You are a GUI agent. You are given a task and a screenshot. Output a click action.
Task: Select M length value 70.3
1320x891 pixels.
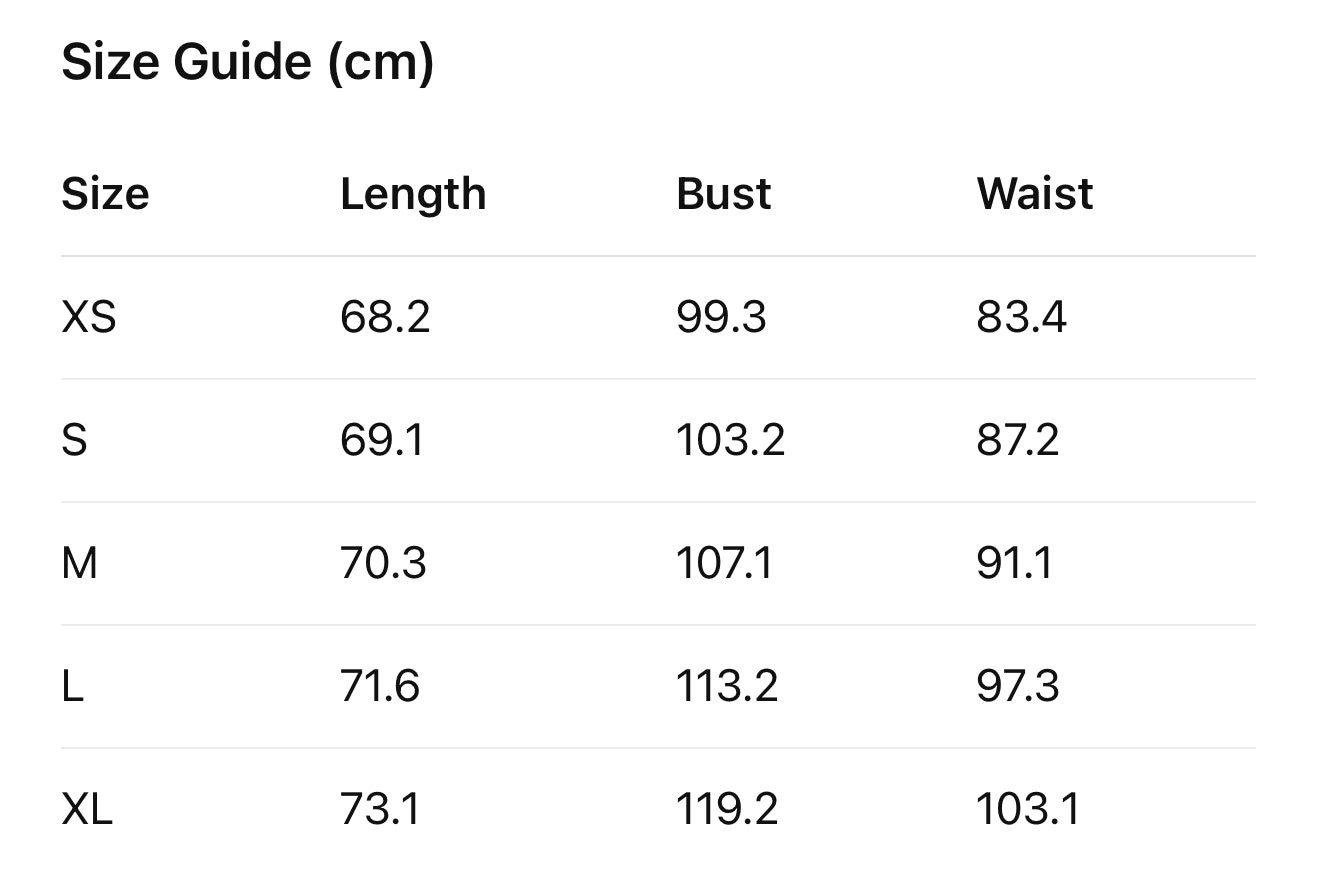point(383,564)
